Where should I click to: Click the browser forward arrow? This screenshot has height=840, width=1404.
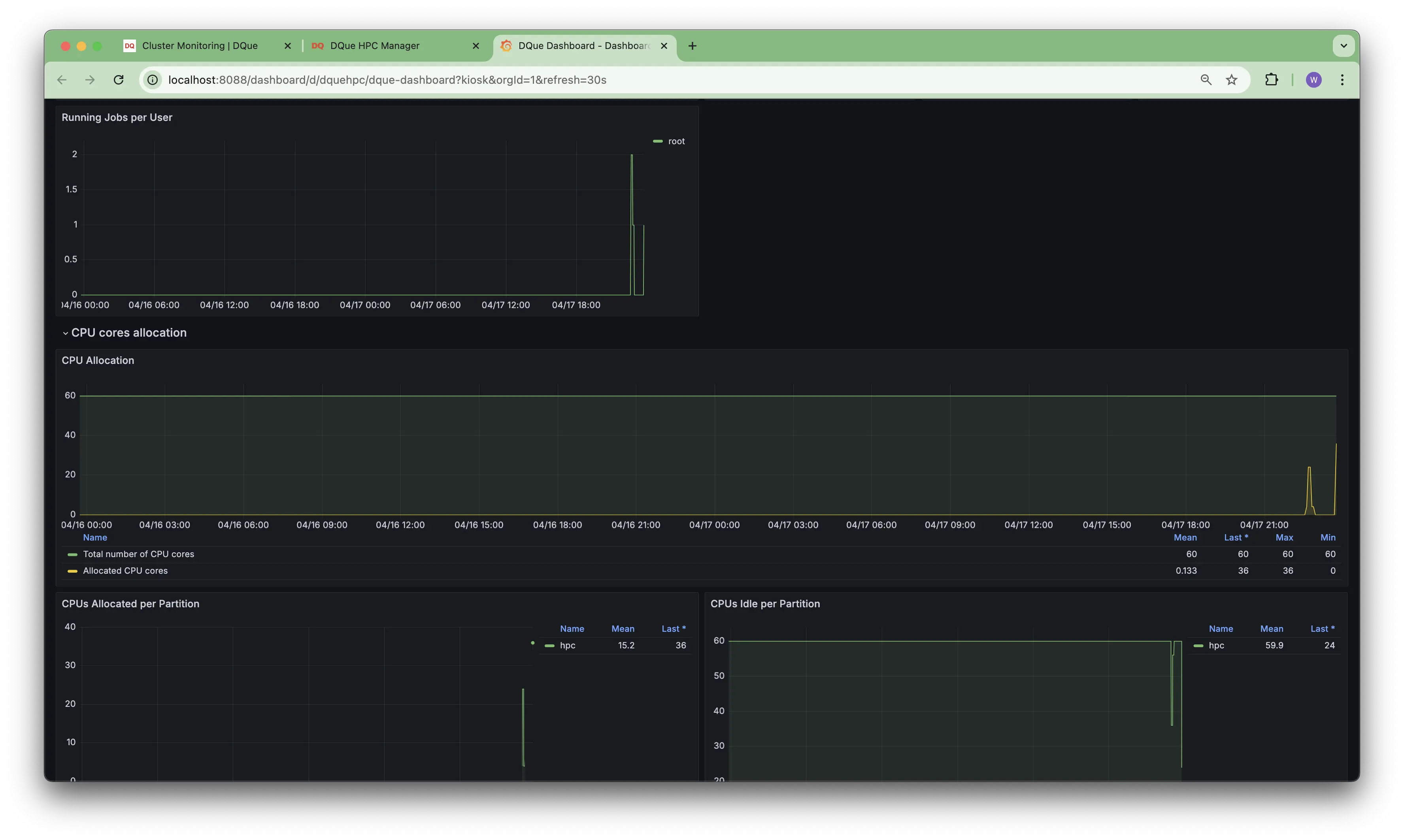[90, 80]
